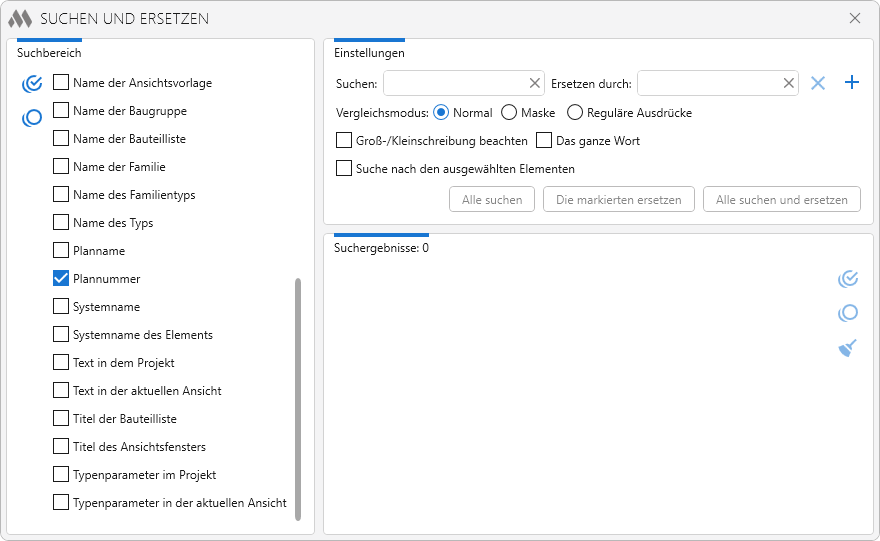Clear the Ersetzen durch field with X

click(788, 83)
